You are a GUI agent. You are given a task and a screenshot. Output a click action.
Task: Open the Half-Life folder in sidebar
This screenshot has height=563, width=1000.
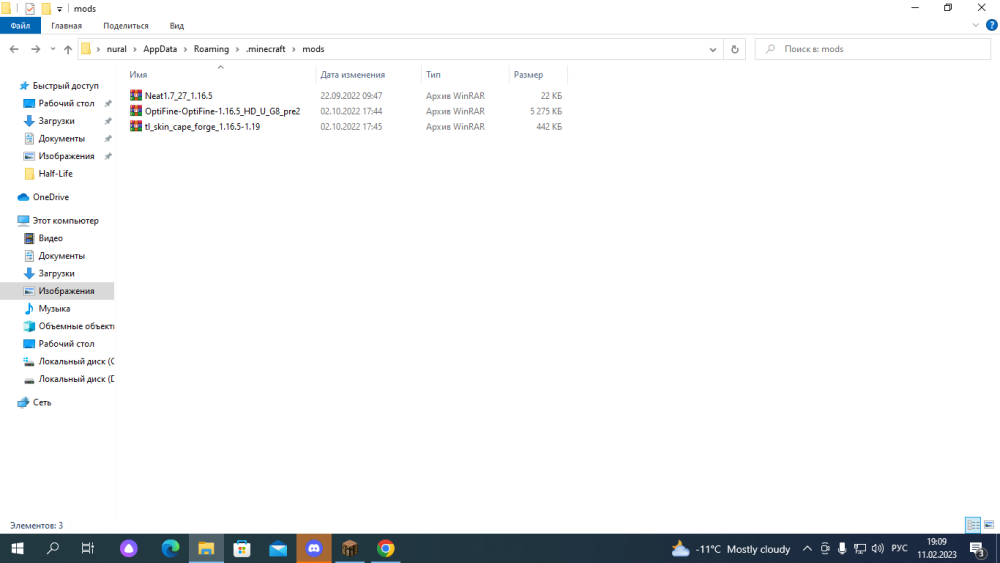55,173
